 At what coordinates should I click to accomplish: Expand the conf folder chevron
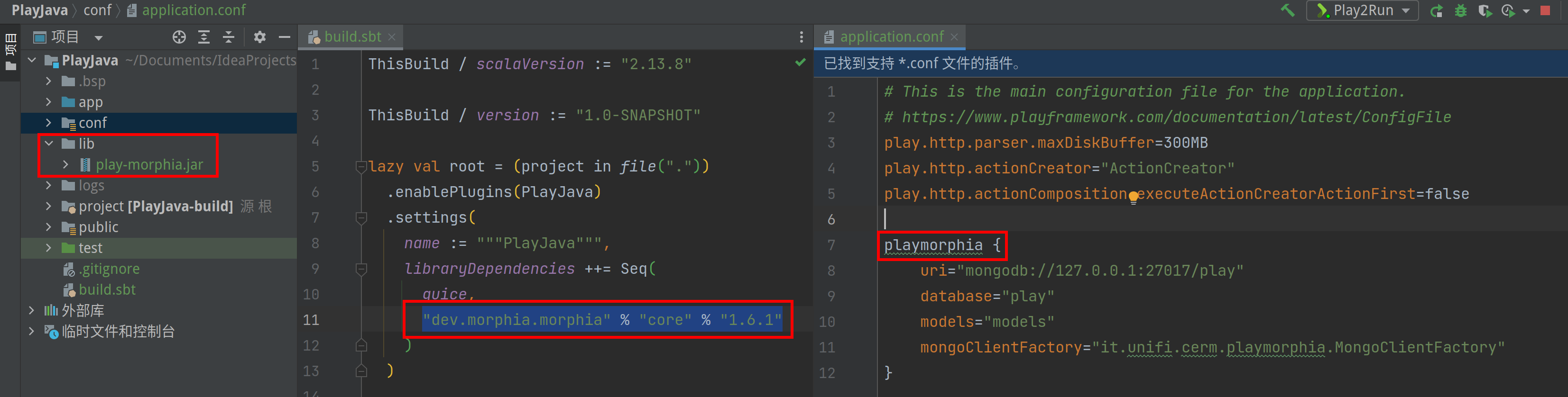point(49,123)
